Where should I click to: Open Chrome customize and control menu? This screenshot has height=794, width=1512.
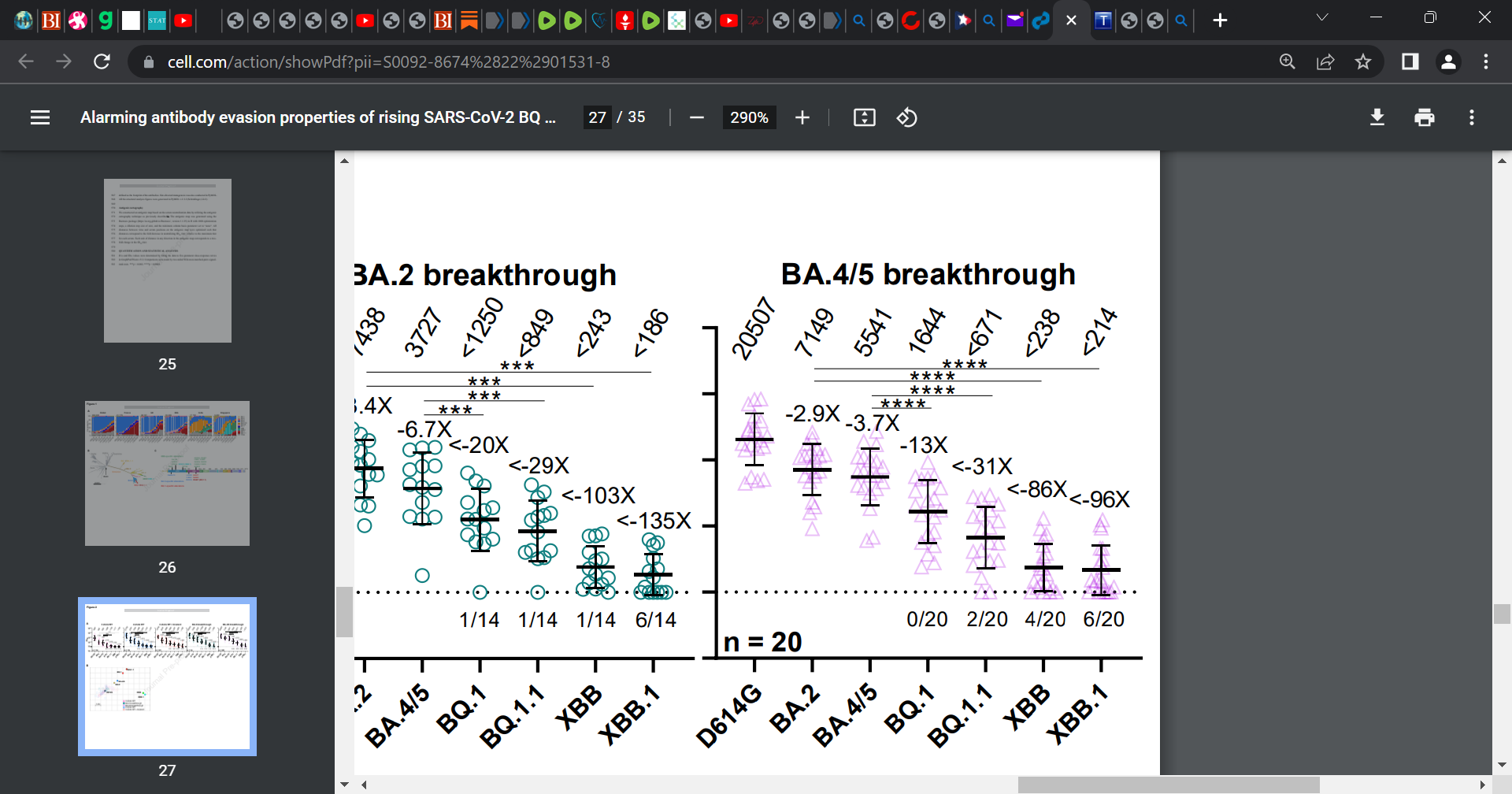[x=1486, y=61]
